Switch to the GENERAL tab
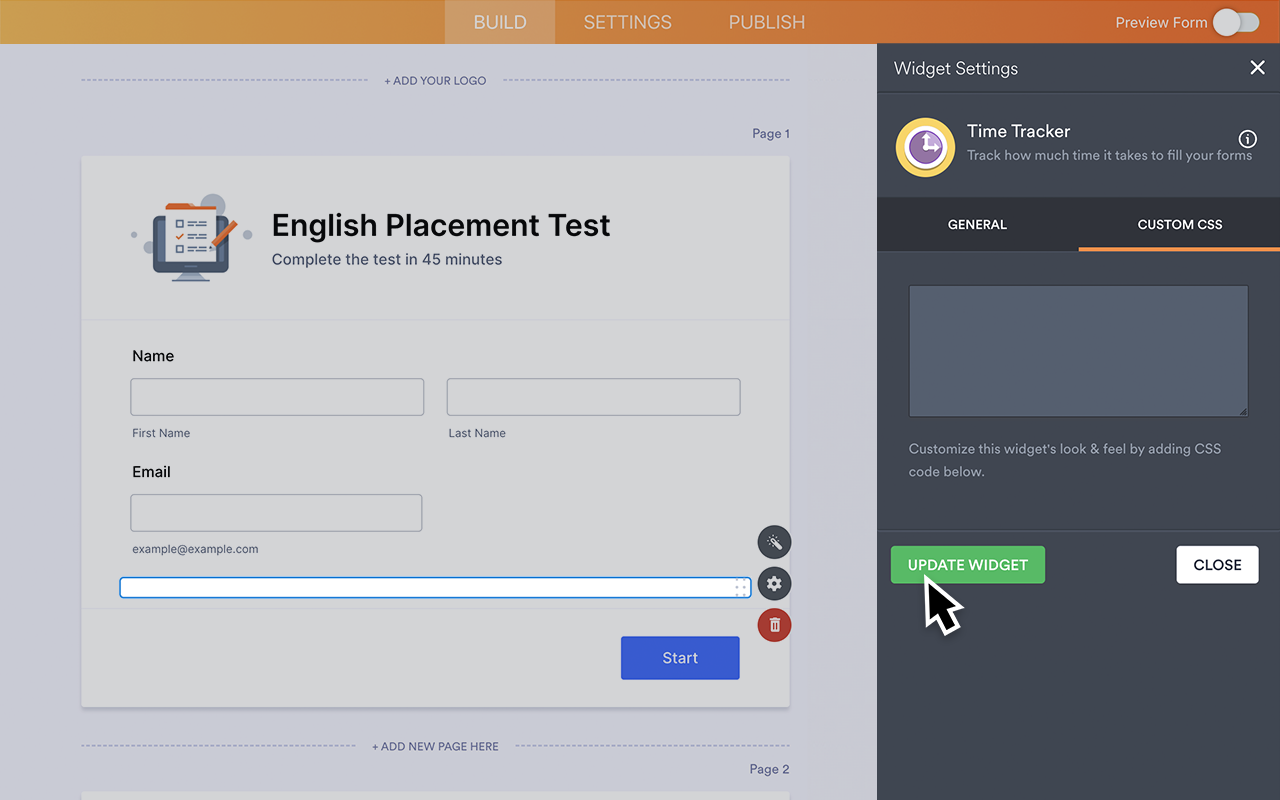This screenshot has width=1280, height=800. pos(977,224)
